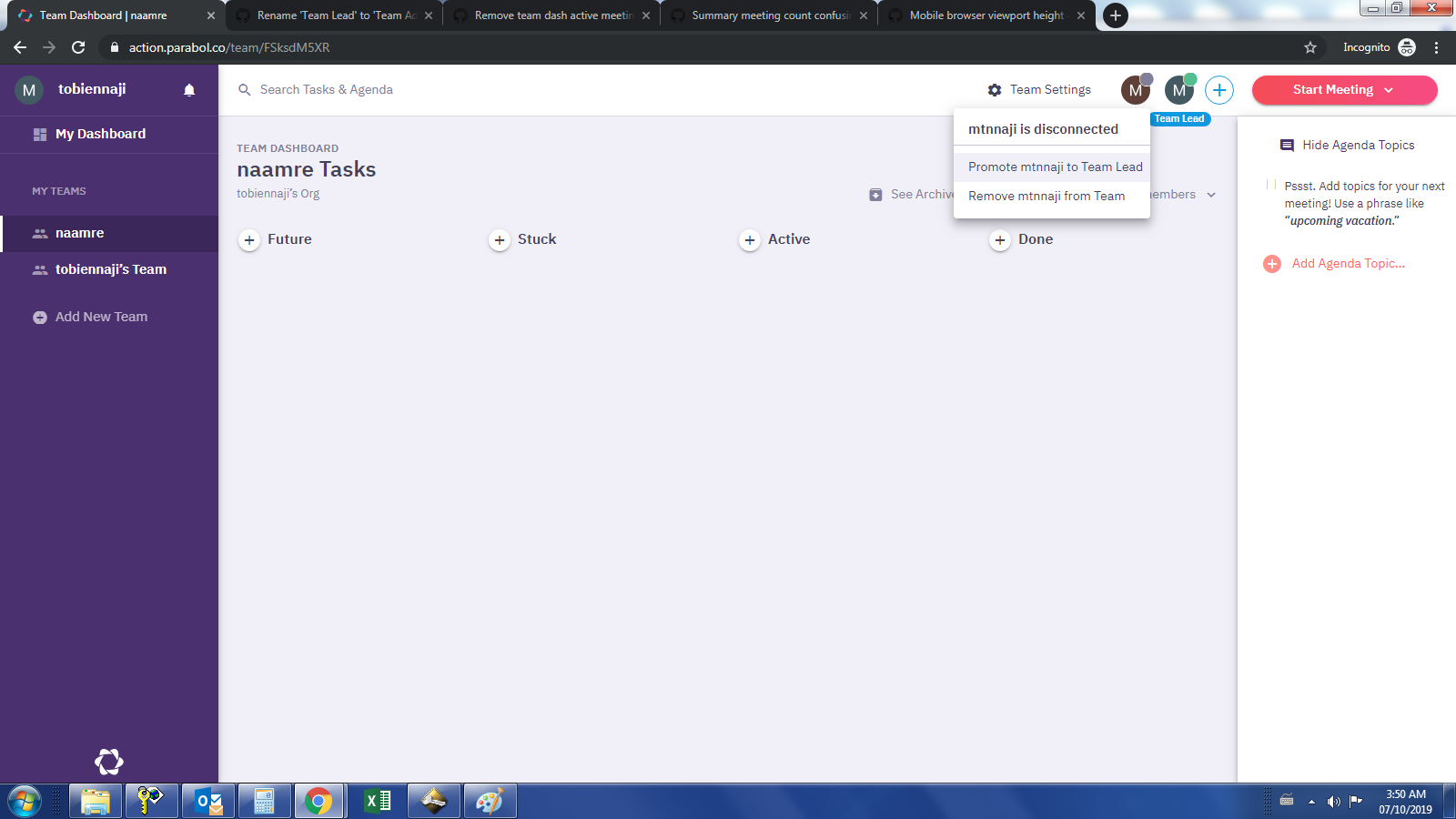
Task: Click the Team Settings gear icon
Action: click(995, 89)
